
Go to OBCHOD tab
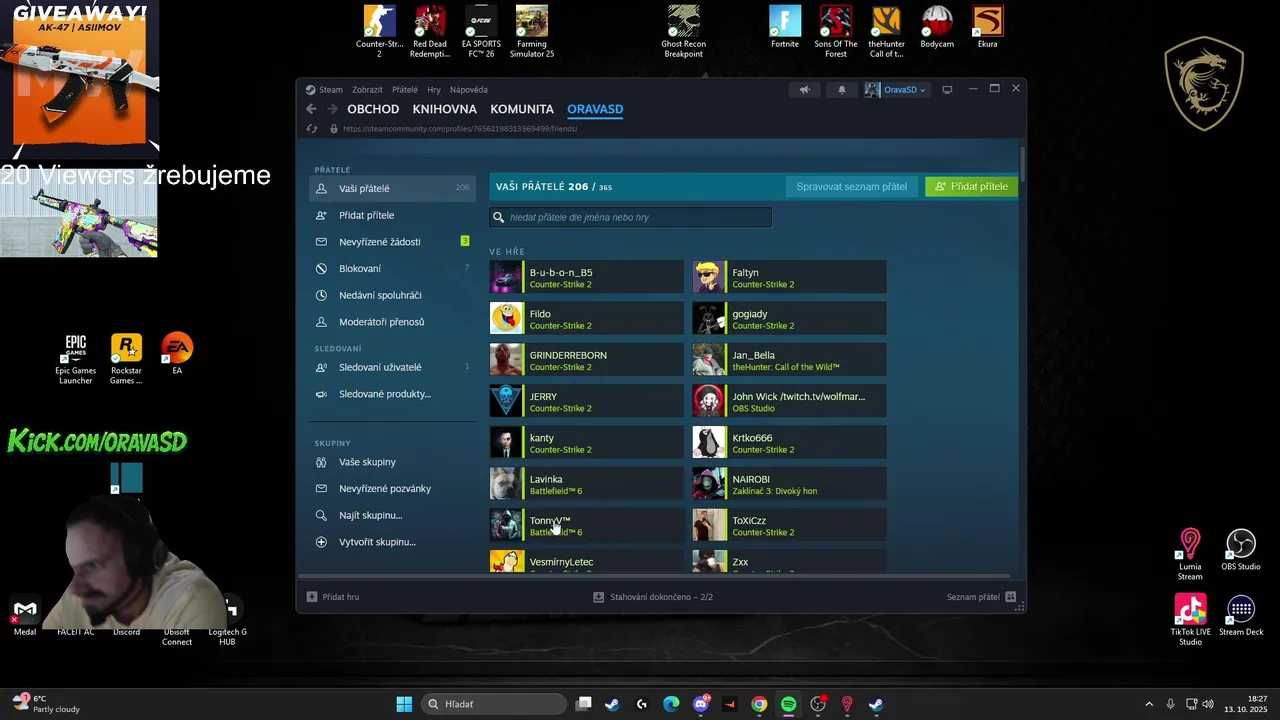[x=373, y=109]
